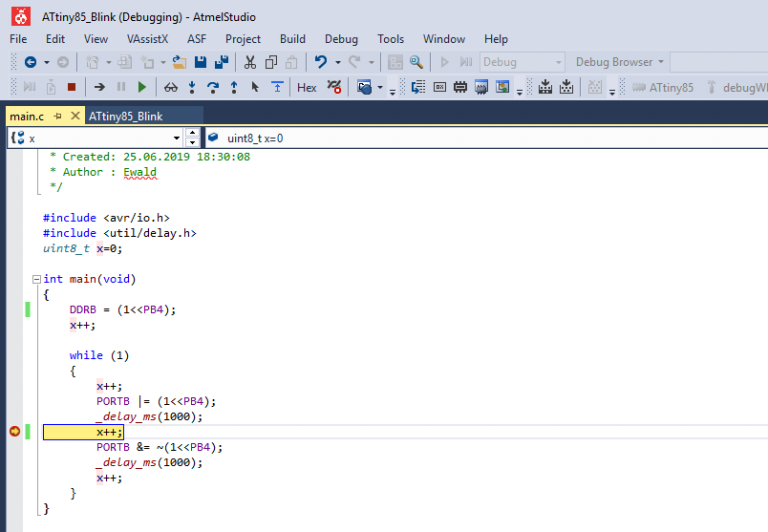Click the Stop Debugging red square icon
The width and height of the screenshot is (768, 532).
click(x=71, y=87)
